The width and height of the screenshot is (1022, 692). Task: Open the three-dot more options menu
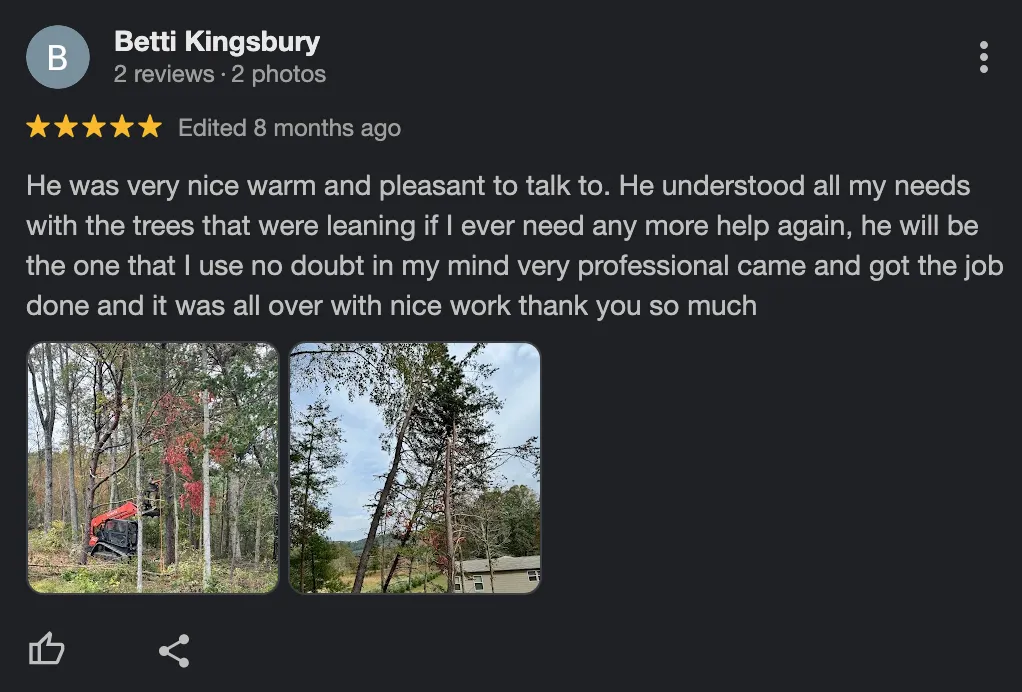[x=984, y=57]
